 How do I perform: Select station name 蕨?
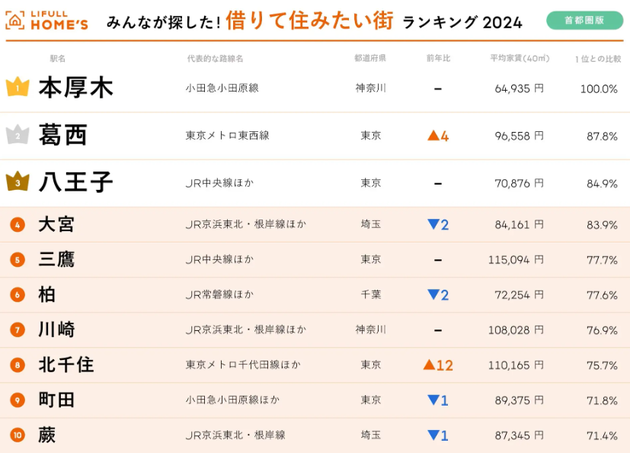click(x=47, y=435)
